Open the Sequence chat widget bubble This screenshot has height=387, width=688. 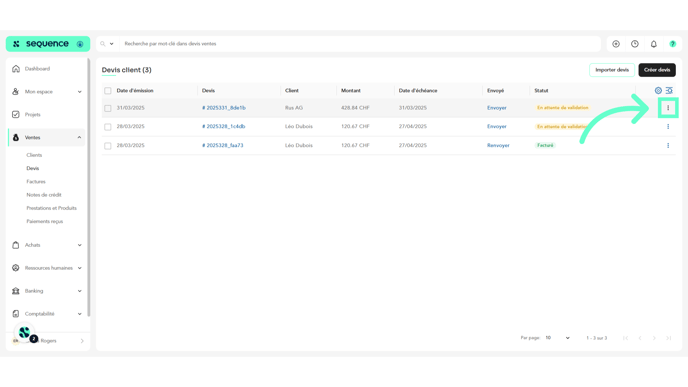25,333
